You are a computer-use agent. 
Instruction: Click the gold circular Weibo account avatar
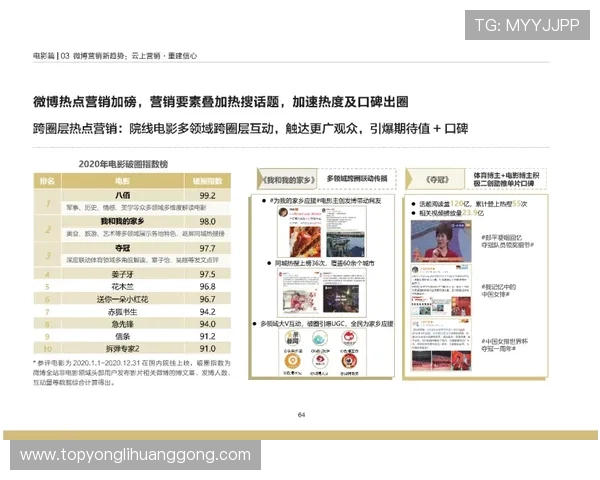tap(292, 361)
